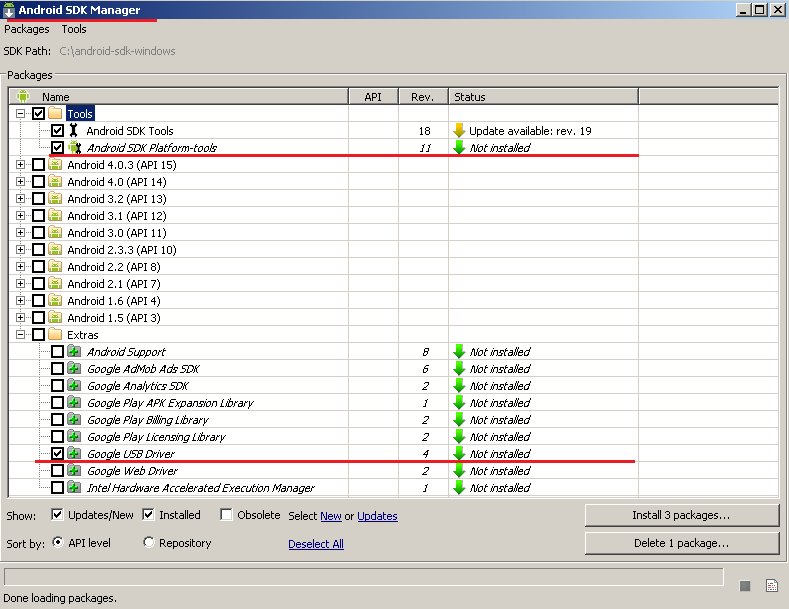The height and width of the screenshot is (609, 789).
Task: Check the Android 4.0.3 (API 15) checkbox
Action: coord(38,165)
